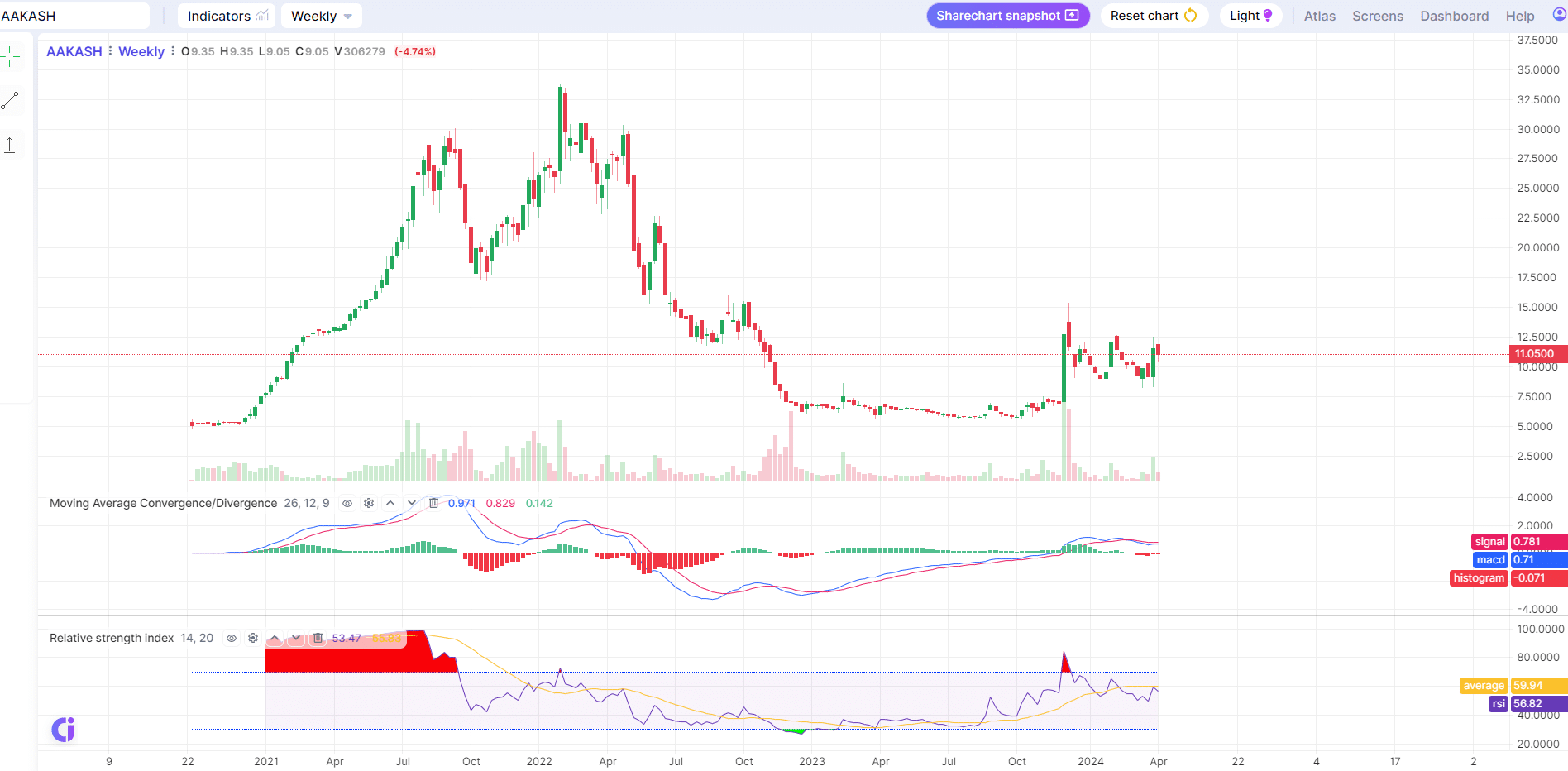Open the Atlas menu
Viewport: 1568px width, 771px height.
coord(1320,16)
